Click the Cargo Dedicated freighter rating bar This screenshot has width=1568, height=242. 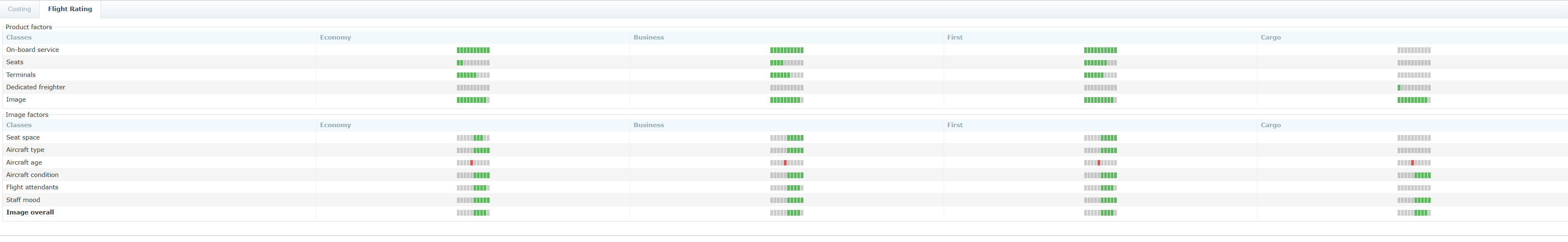tap(1413, 88)
